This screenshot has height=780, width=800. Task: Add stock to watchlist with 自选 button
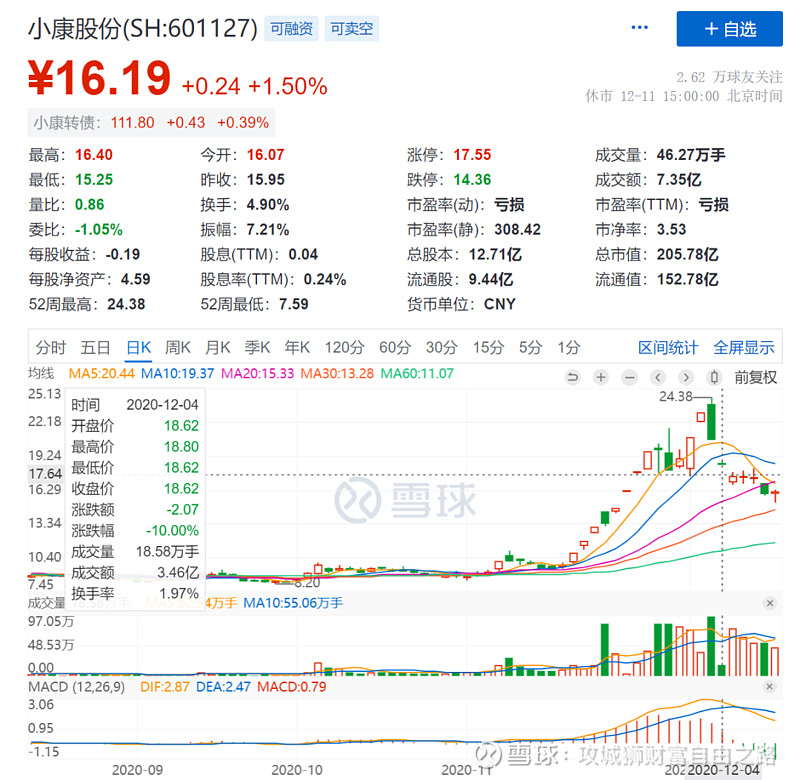729,29
